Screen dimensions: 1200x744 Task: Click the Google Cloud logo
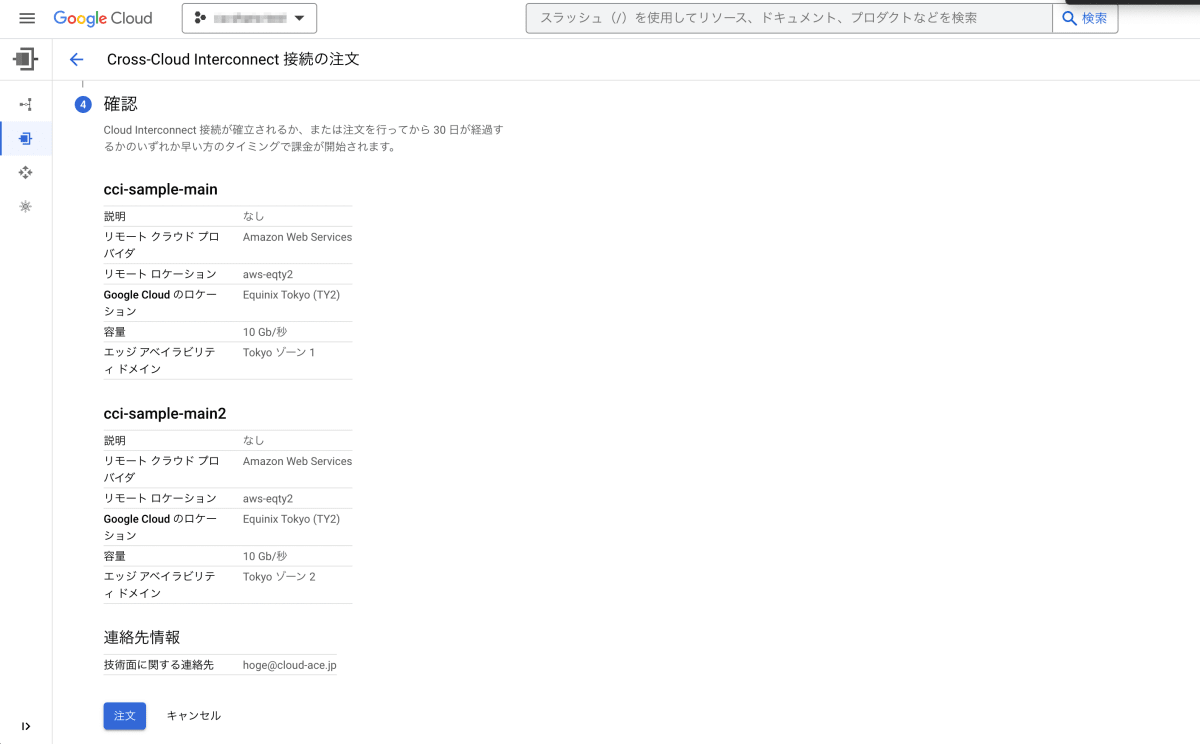point(103,18)
